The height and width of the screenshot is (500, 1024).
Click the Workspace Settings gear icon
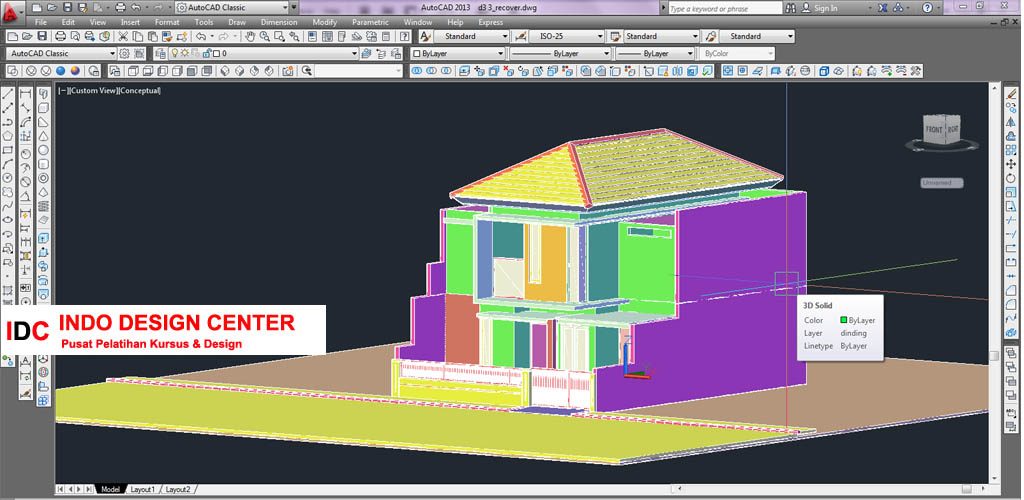pyautogui.click(x=124, y=54)
